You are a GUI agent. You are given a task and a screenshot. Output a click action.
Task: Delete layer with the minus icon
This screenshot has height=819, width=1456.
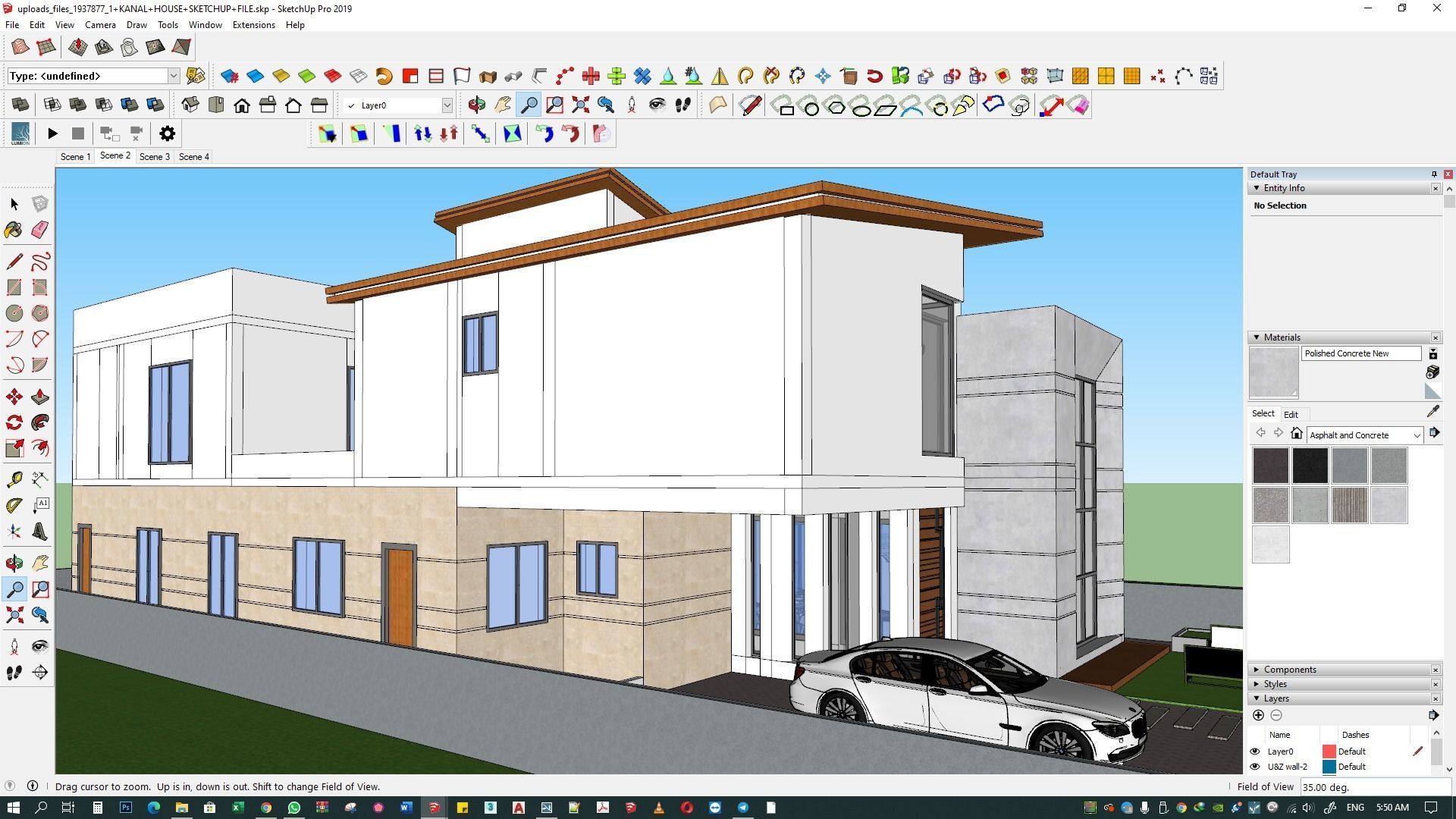click(1276, 715)
